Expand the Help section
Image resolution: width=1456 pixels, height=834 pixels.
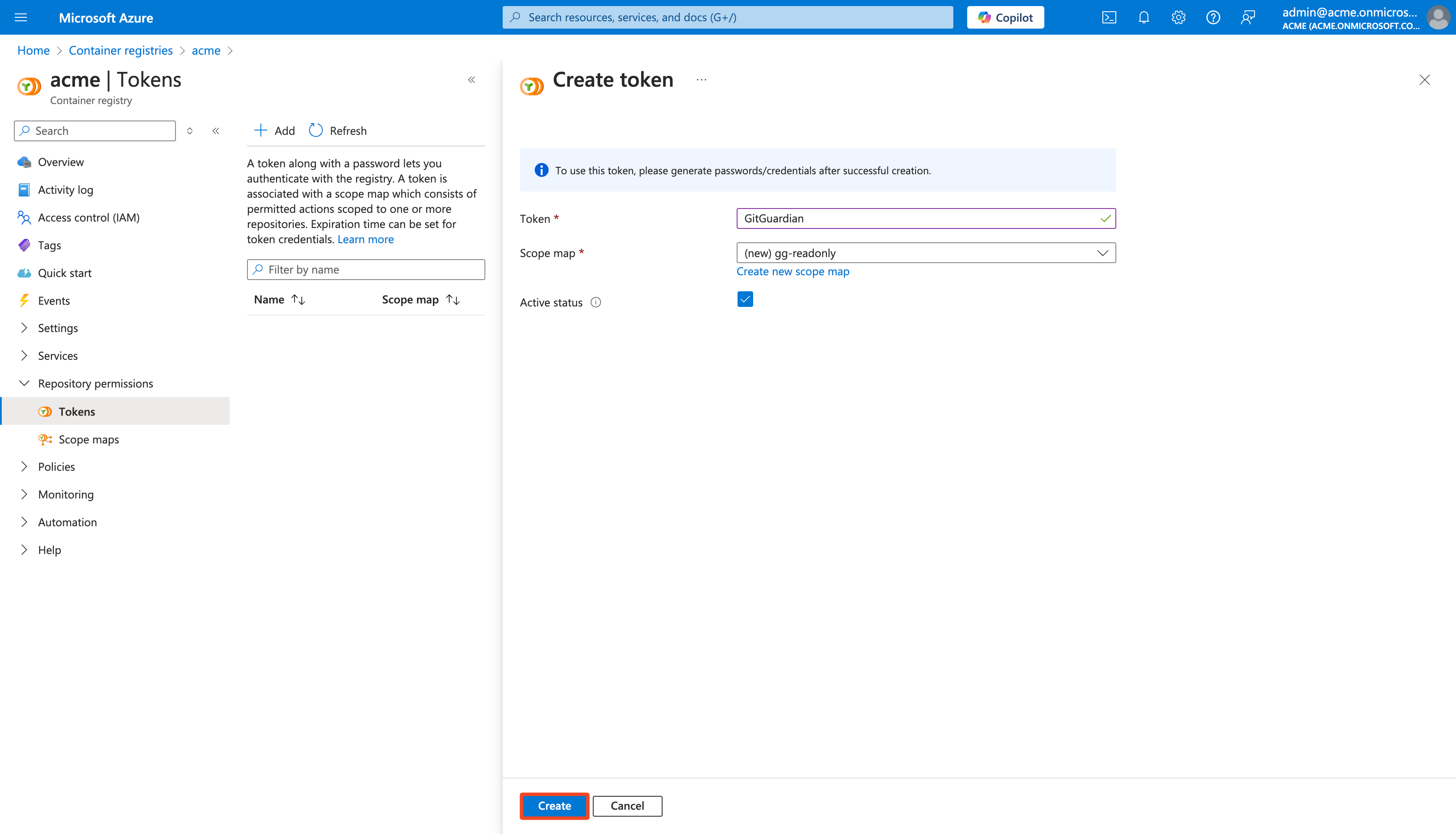tap(24, 550)
